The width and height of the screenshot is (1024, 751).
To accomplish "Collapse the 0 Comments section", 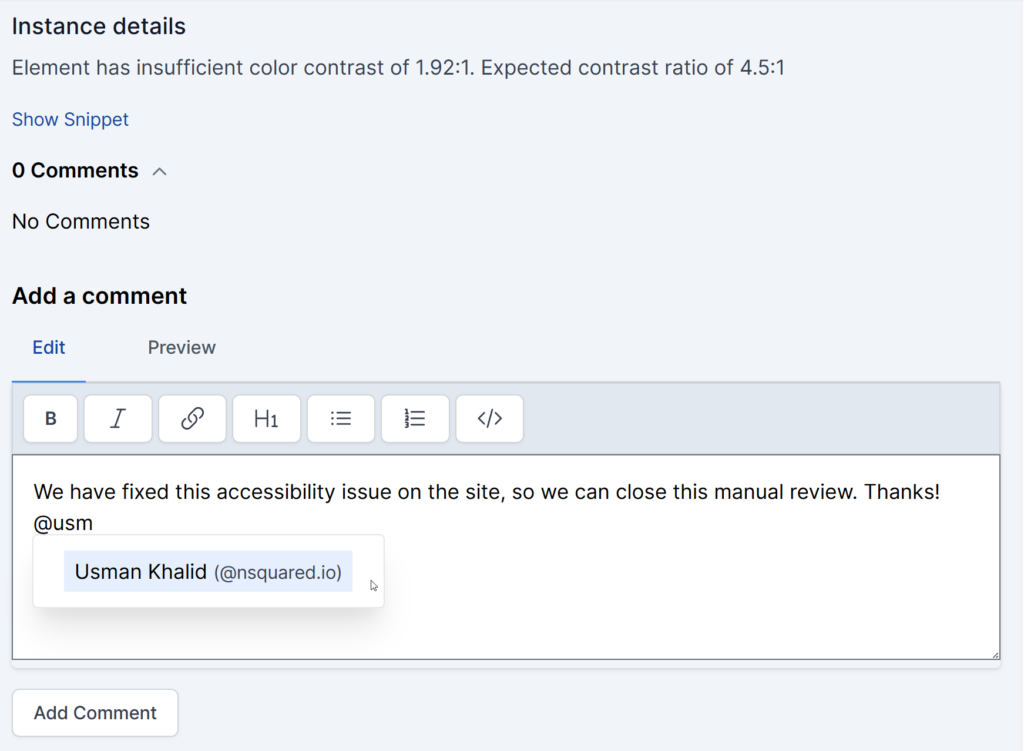I will [x=160, y=170].
